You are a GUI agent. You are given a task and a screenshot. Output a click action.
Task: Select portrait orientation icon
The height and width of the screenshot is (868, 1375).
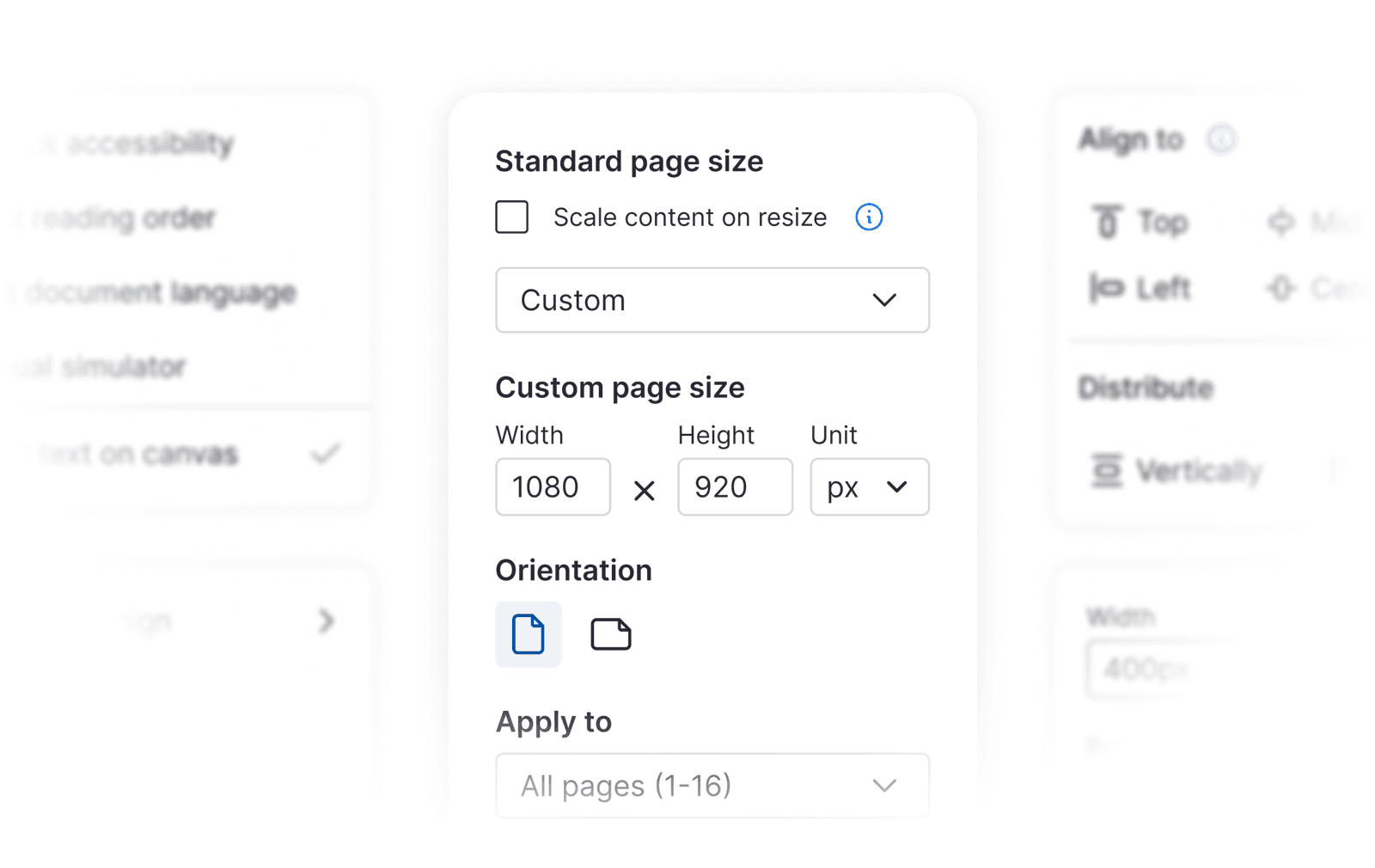click(529, 634)
